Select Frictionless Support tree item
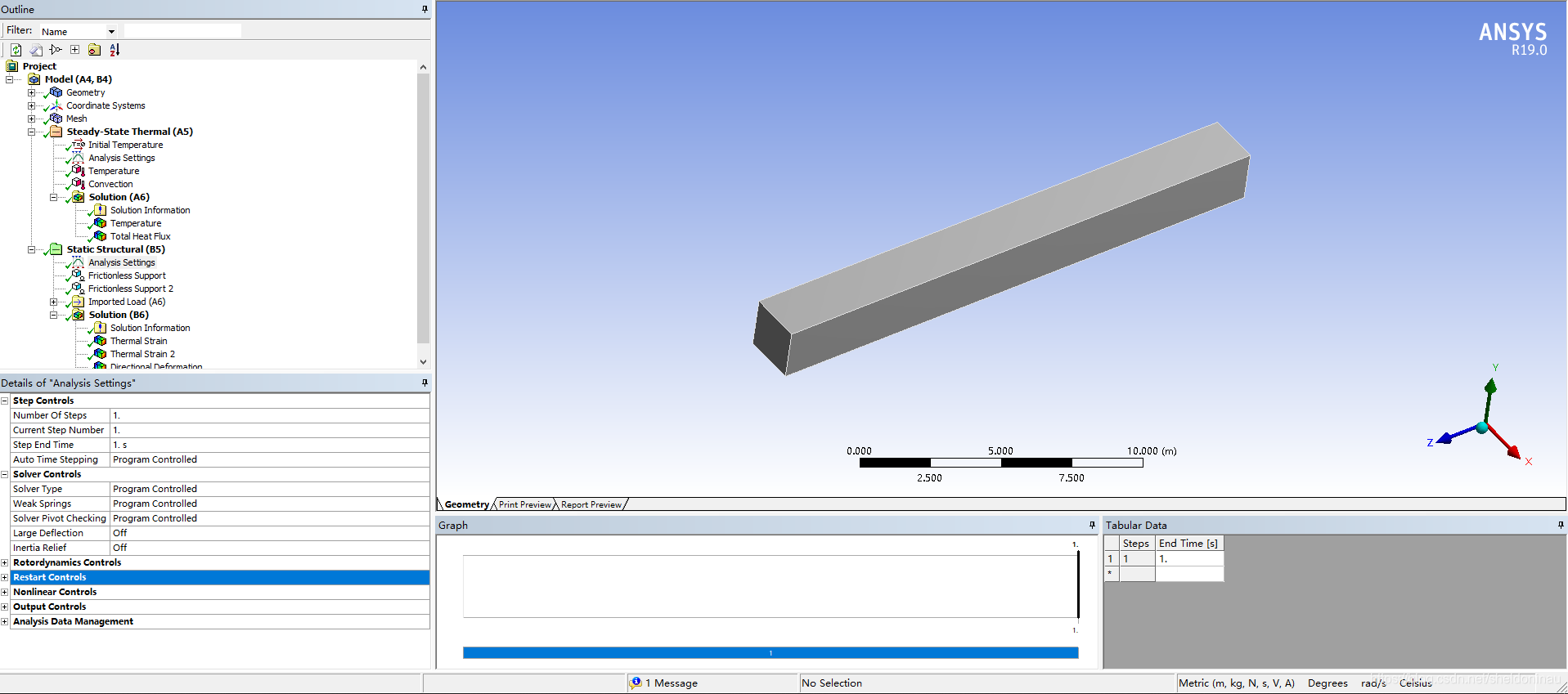The width and height of the screenshot is (1568, 694). (127, 275)
